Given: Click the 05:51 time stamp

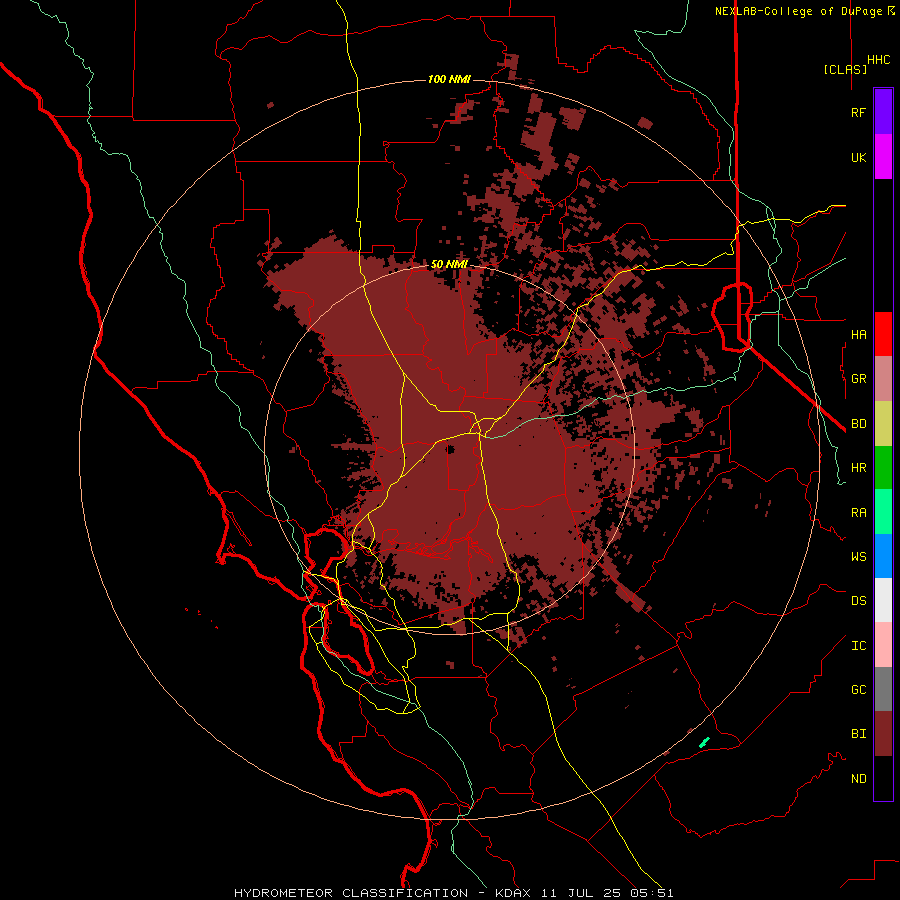Looking at the screenshot, I should coord(654,893).
